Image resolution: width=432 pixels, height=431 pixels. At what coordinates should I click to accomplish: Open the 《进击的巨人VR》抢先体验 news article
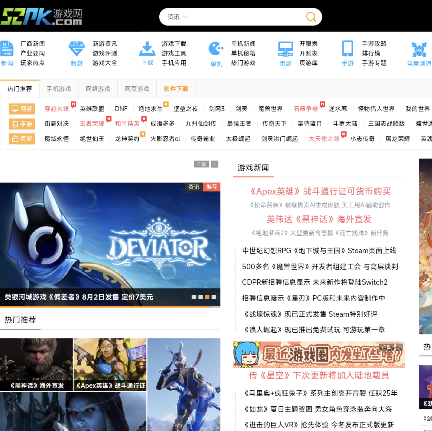click(x=319, y=425)
